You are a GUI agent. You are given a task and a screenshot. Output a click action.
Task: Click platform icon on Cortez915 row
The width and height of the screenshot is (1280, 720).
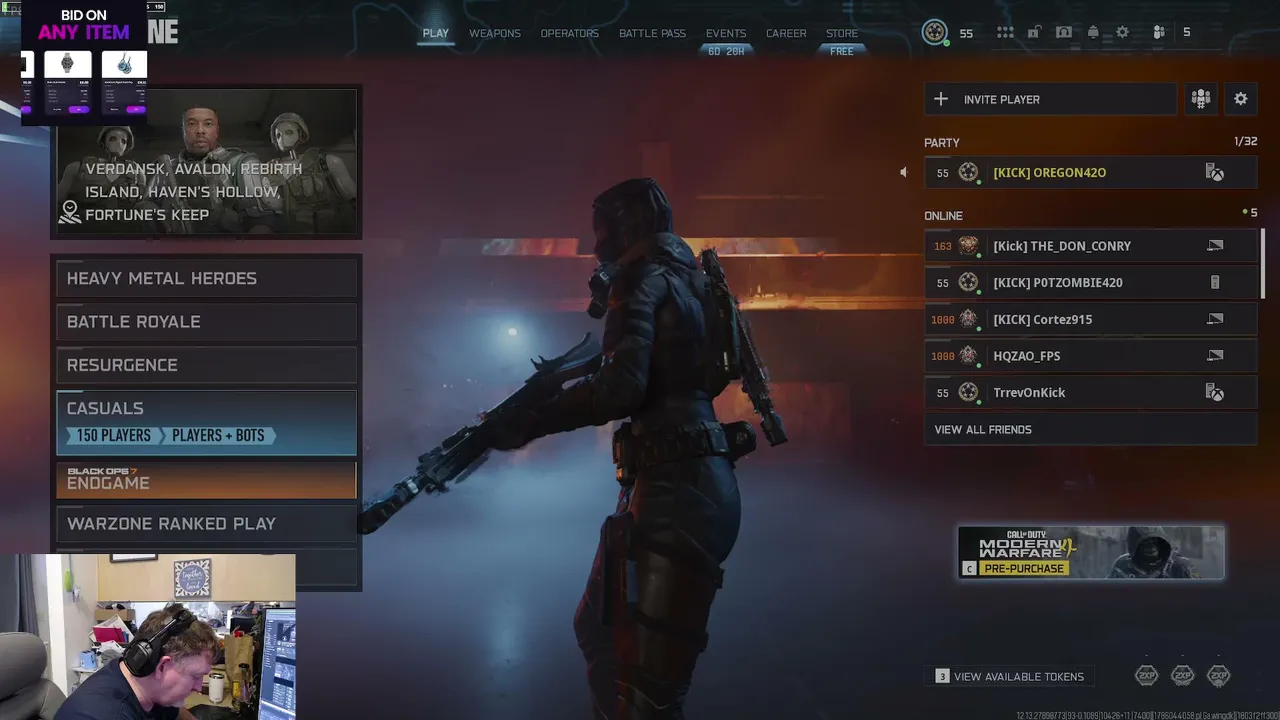pos(1215,319)
